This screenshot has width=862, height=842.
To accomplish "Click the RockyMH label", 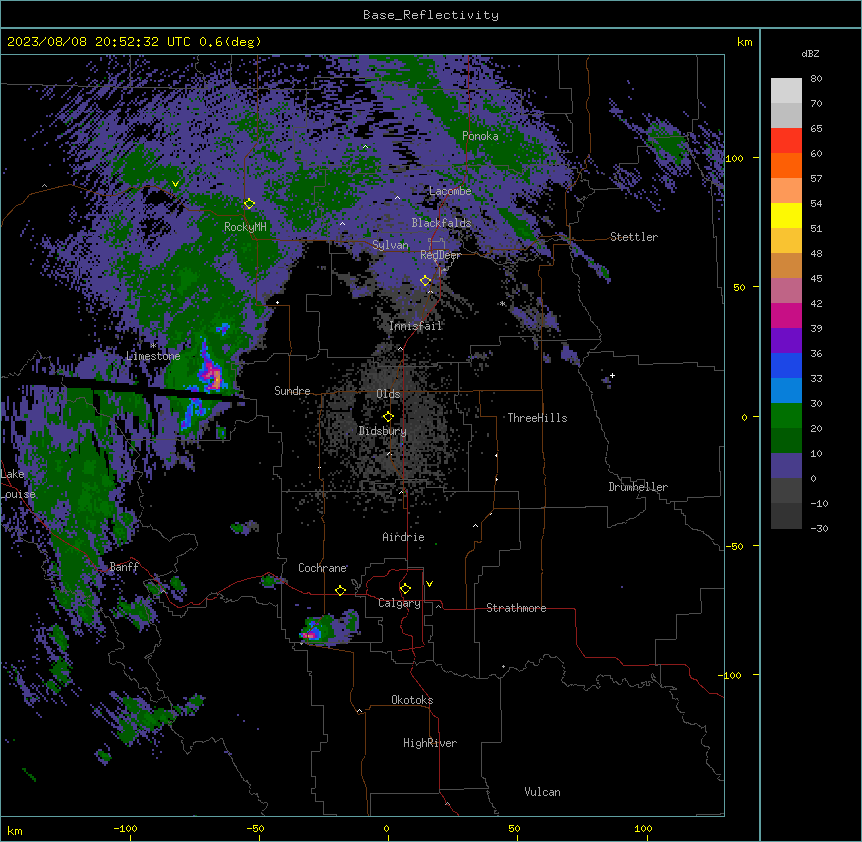I will (245, 227).
